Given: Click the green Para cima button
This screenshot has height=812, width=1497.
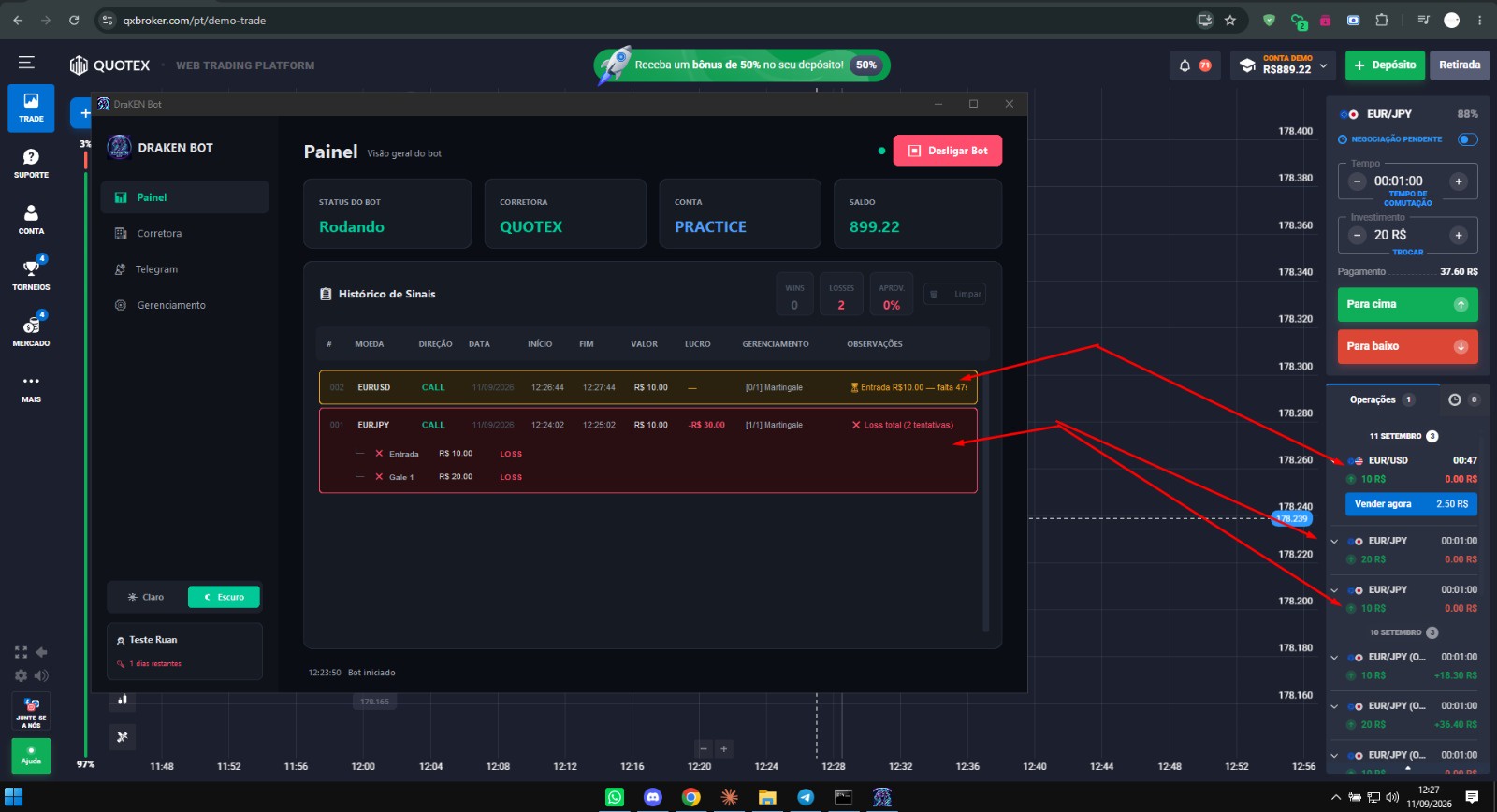Looking at the screenshot, I should coord(1407,304).
